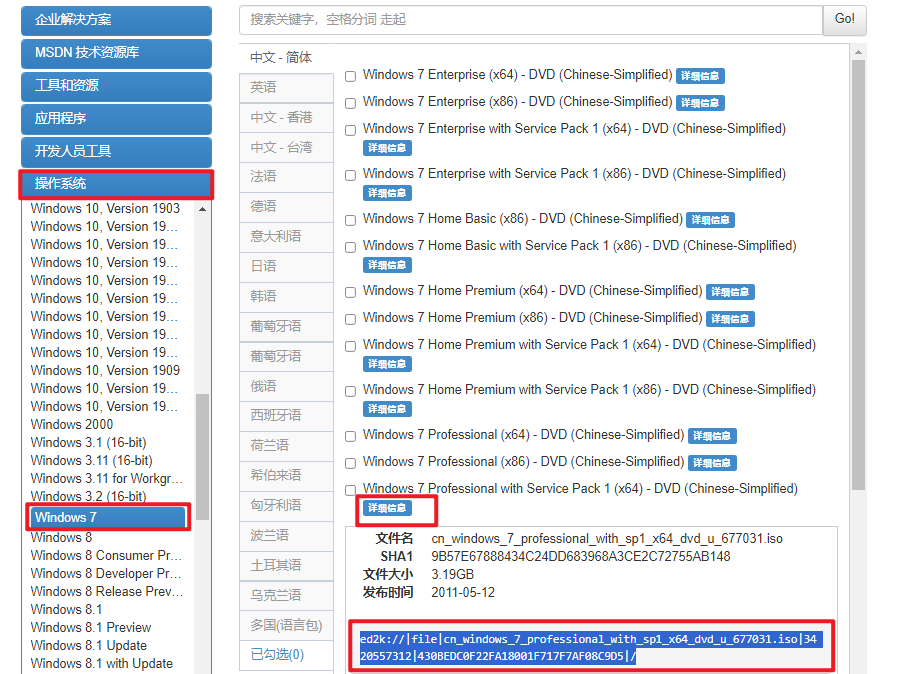Check the Windows 7 Professional (x64) DVD checkbox
Viewport: 897px width, 674px height.
point(349,436)
